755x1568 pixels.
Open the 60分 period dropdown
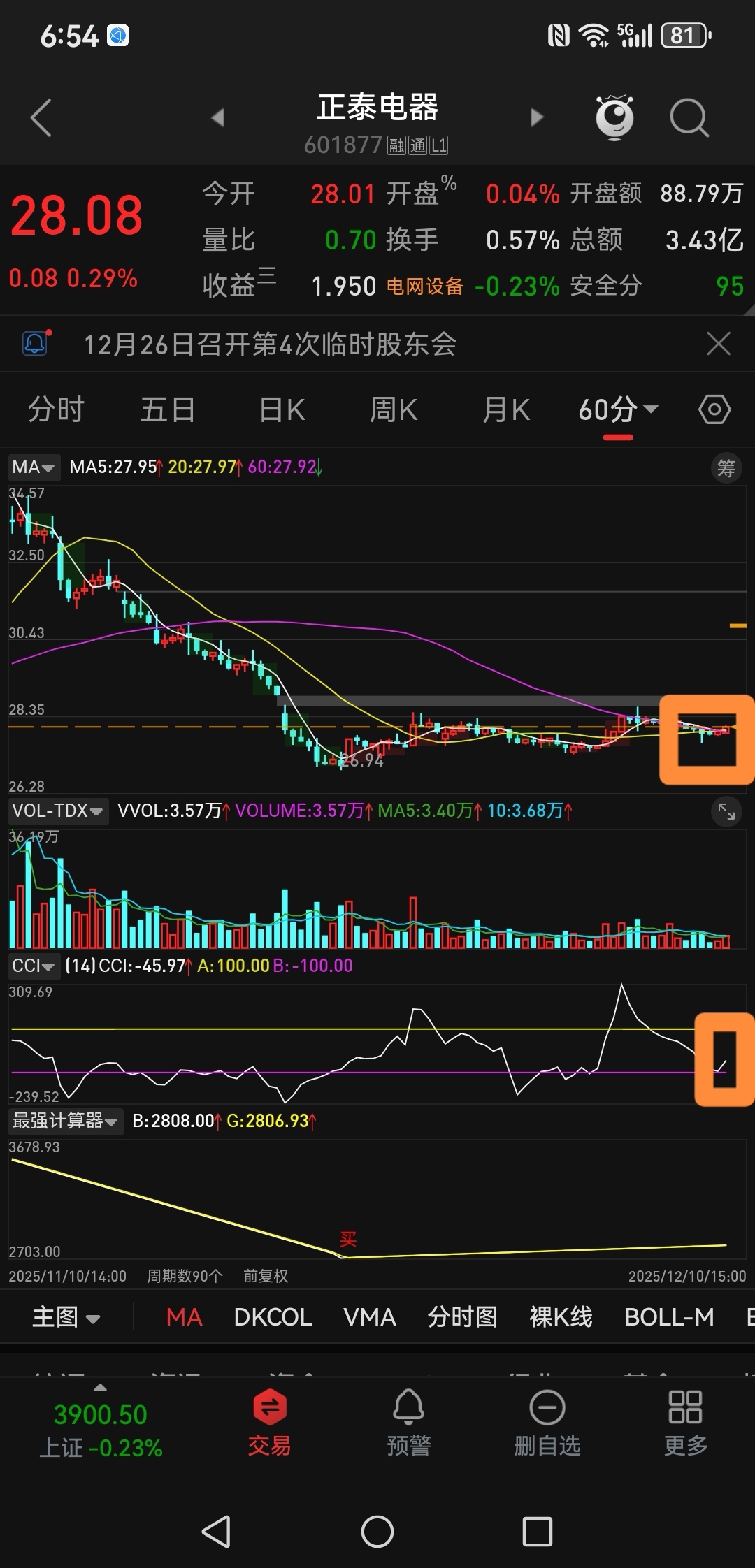click(618, 409)
